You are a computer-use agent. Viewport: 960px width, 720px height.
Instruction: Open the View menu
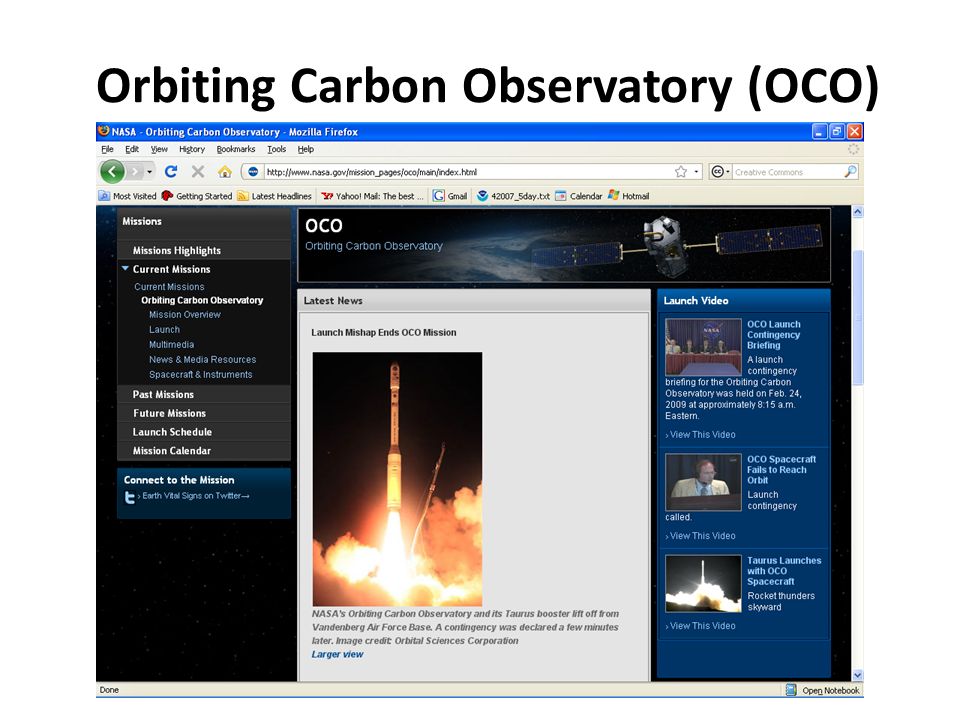click(159, 149)
